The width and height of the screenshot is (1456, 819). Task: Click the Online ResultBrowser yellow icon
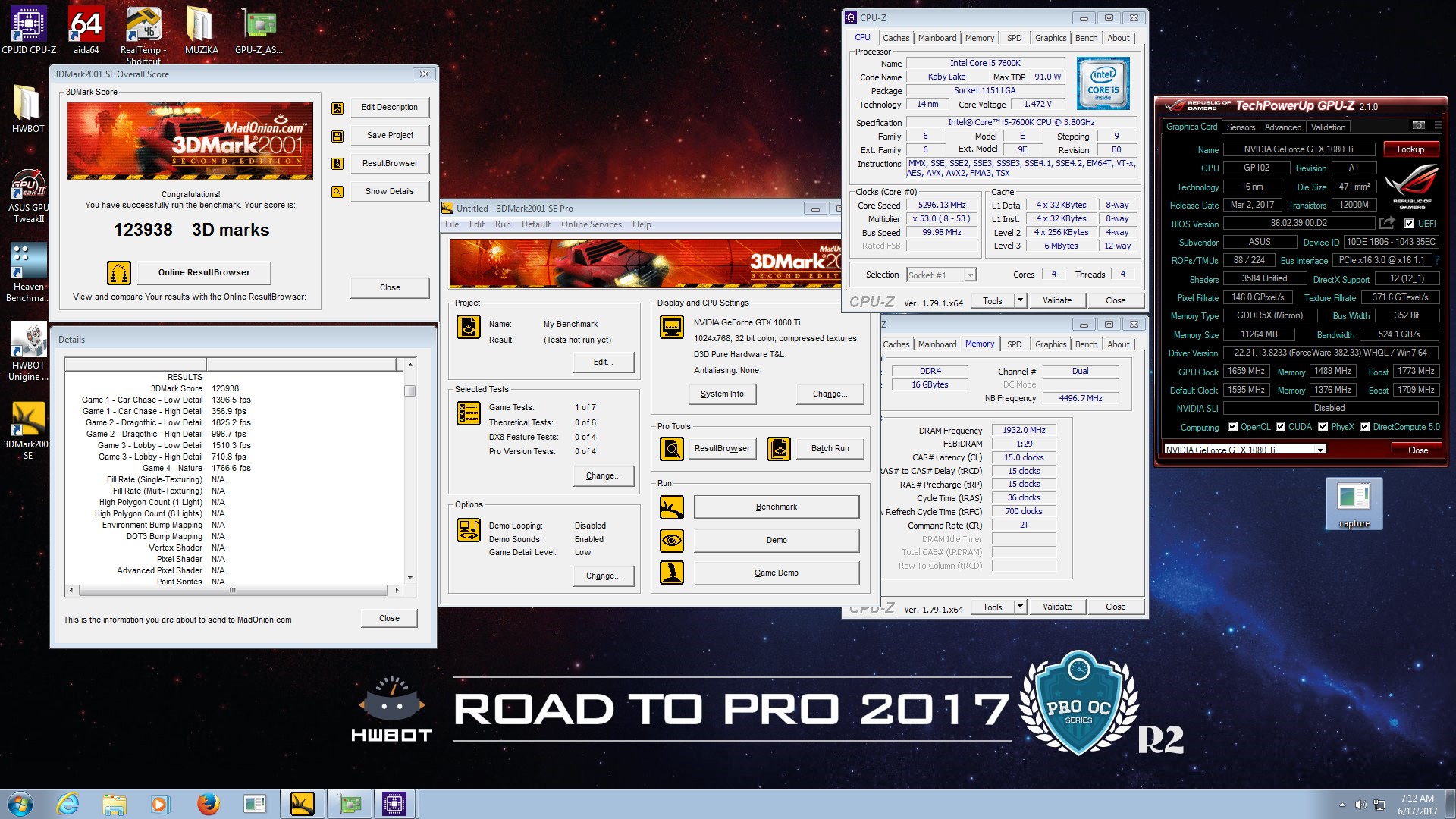pyautogui.click(x=119, y=272)
